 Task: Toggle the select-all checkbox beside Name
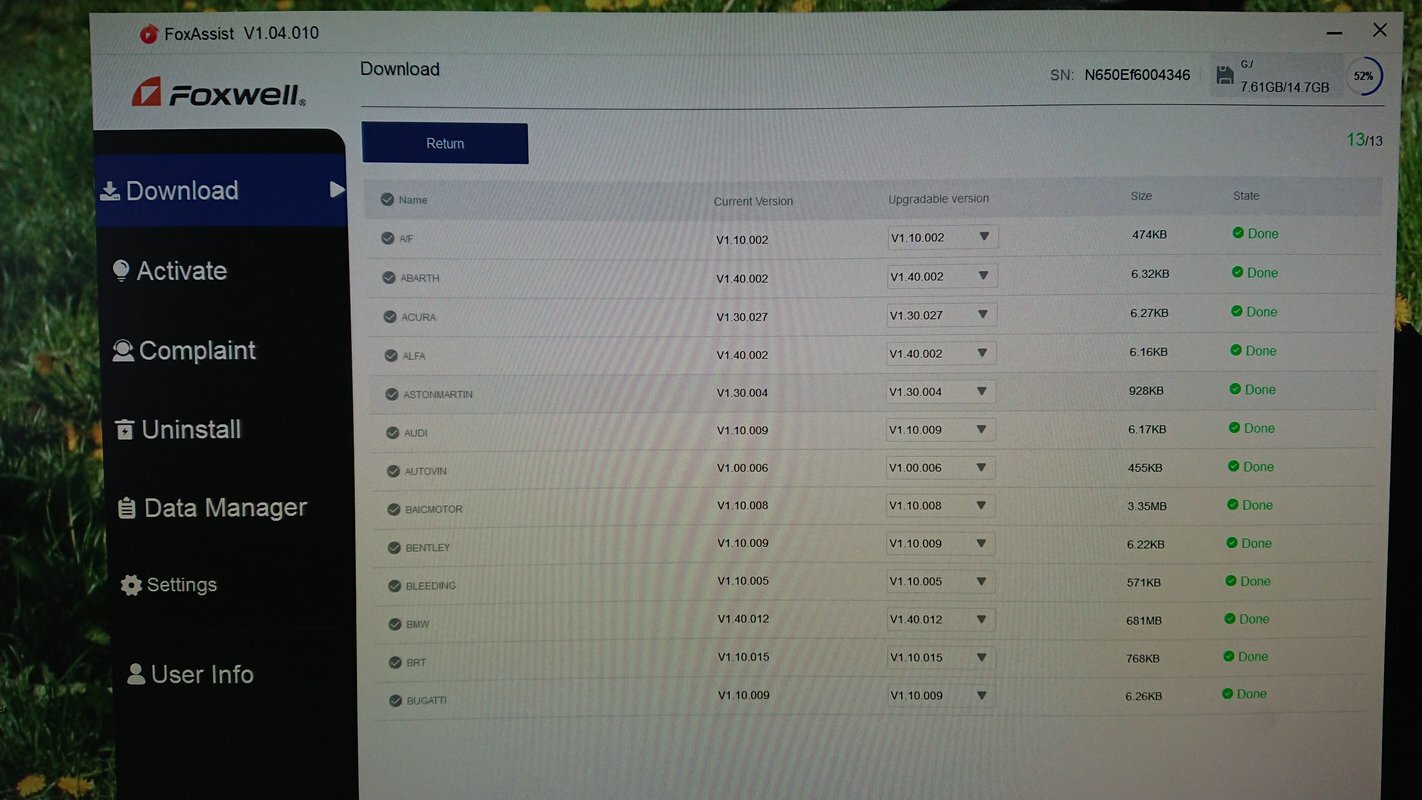[x=387, y=200]
